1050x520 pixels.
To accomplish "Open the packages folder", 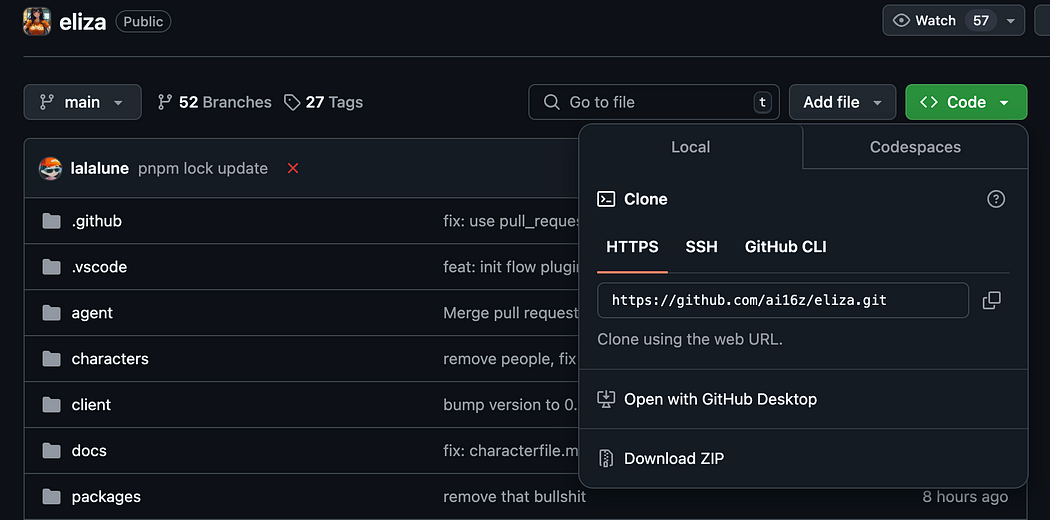I will [x=106, y=497].
